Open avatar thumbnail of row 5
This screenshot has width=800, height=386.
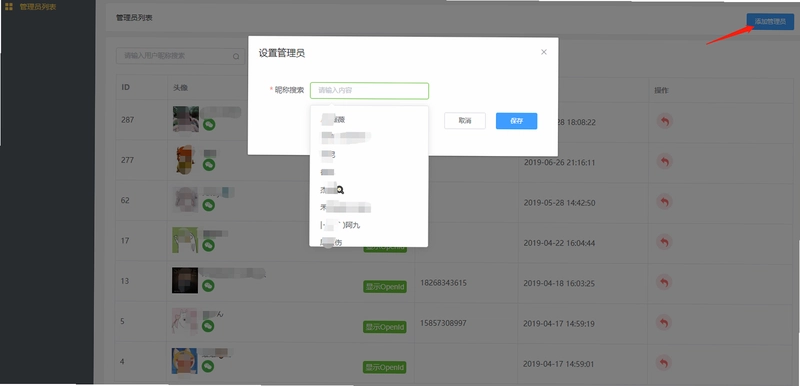point(185,321)
